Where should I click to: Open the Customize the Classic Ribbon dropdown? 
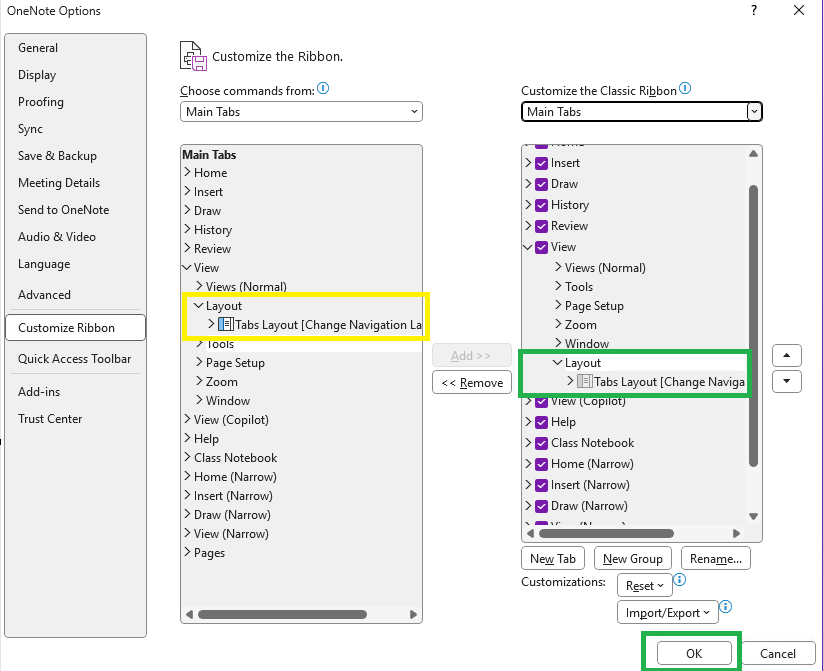[642, 111]
